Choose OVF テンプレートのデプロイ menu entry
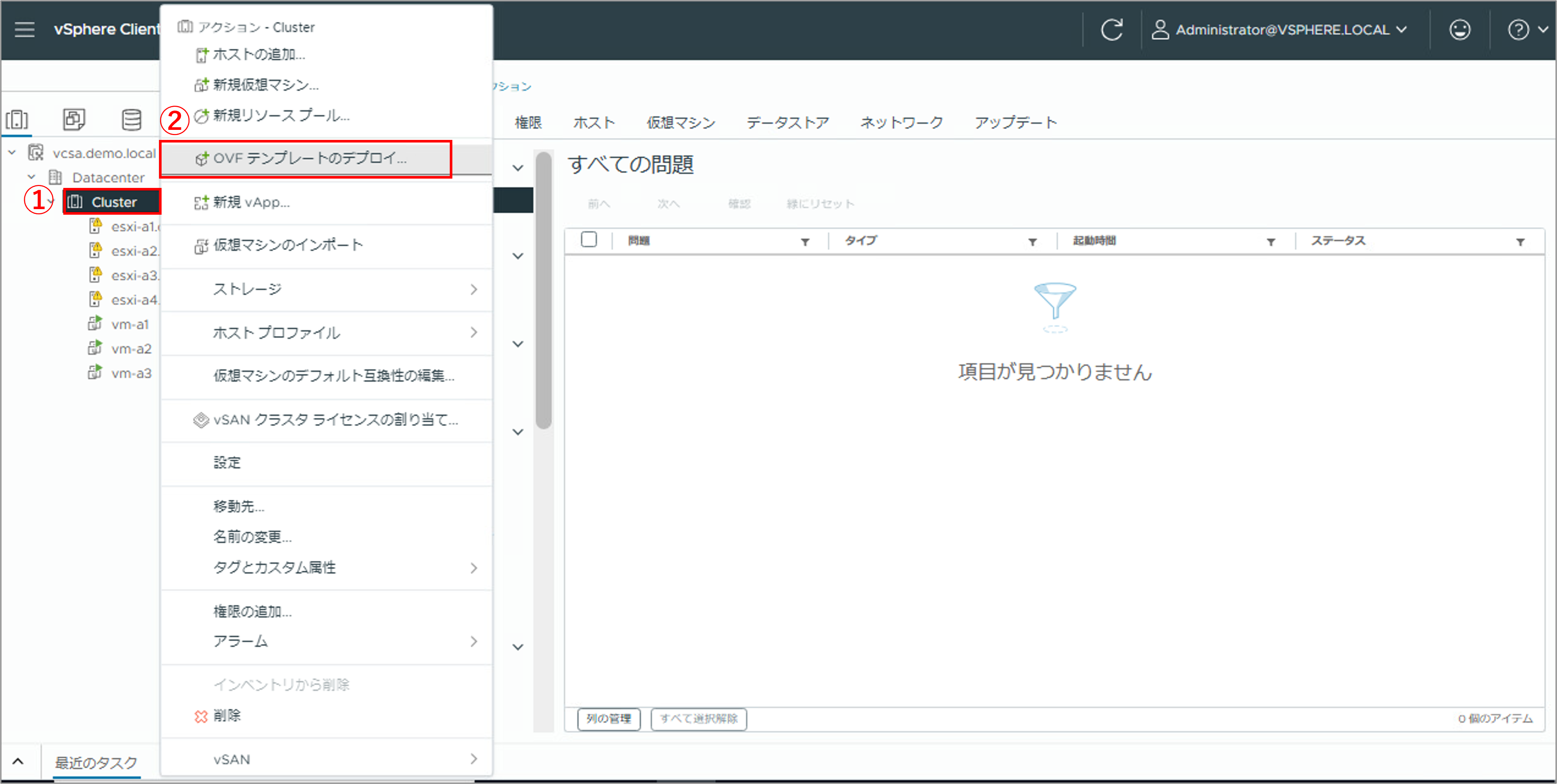The image size is (1557, 784). 327,158
